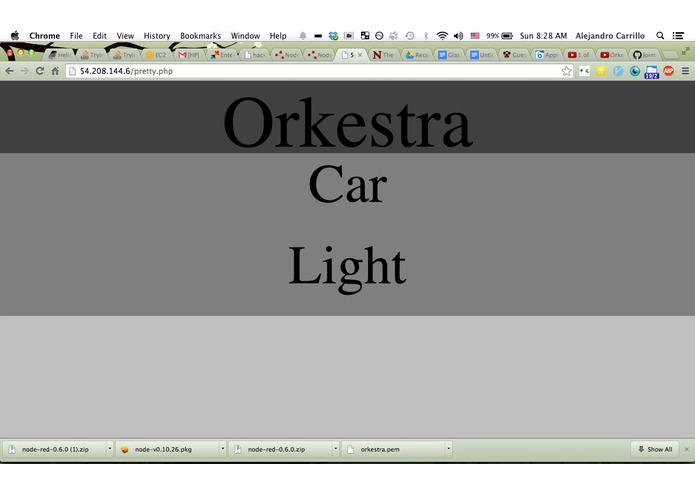Click the battery status indicator
695x494 pixels.
500,35
